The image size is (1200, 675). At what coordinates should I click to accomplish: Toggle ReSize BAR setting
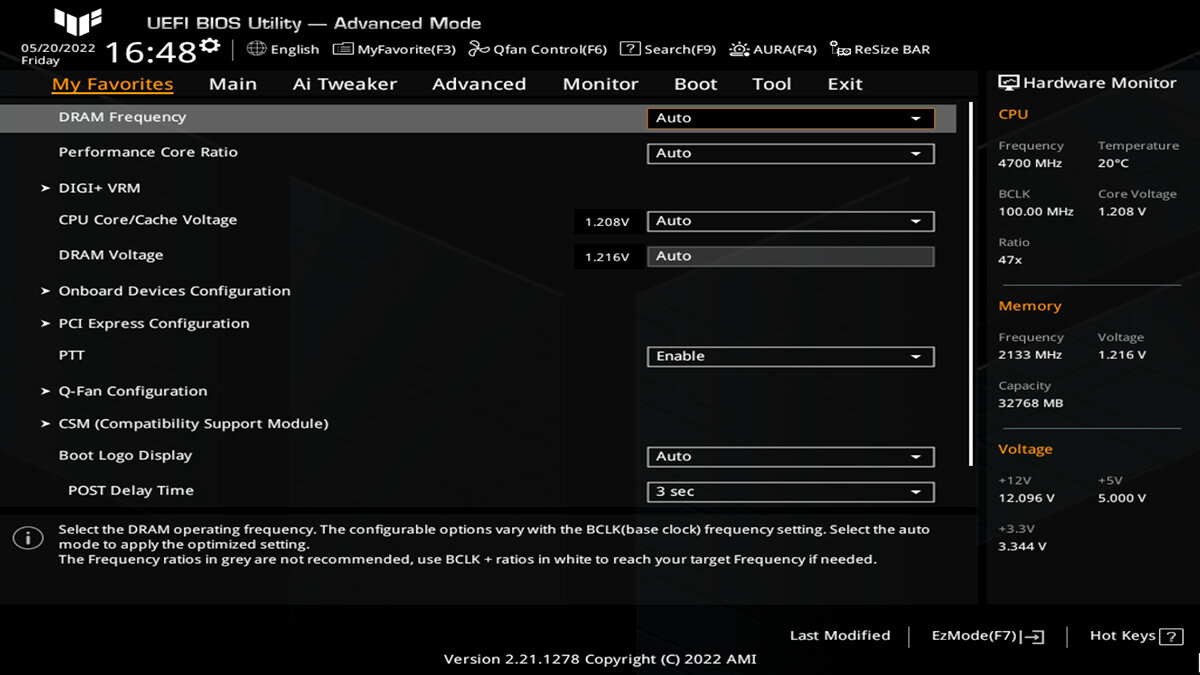click(880, 49)
